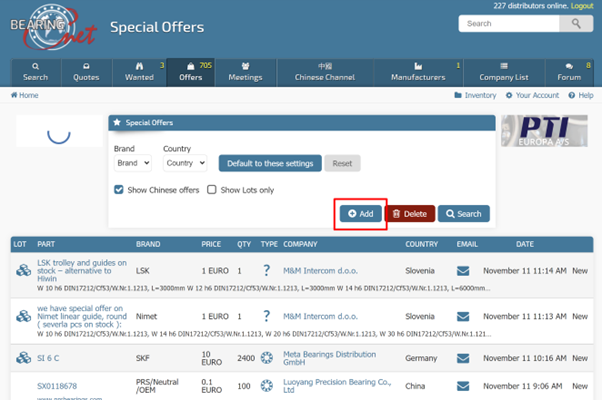Open the Company List tab

coord(504,72)
